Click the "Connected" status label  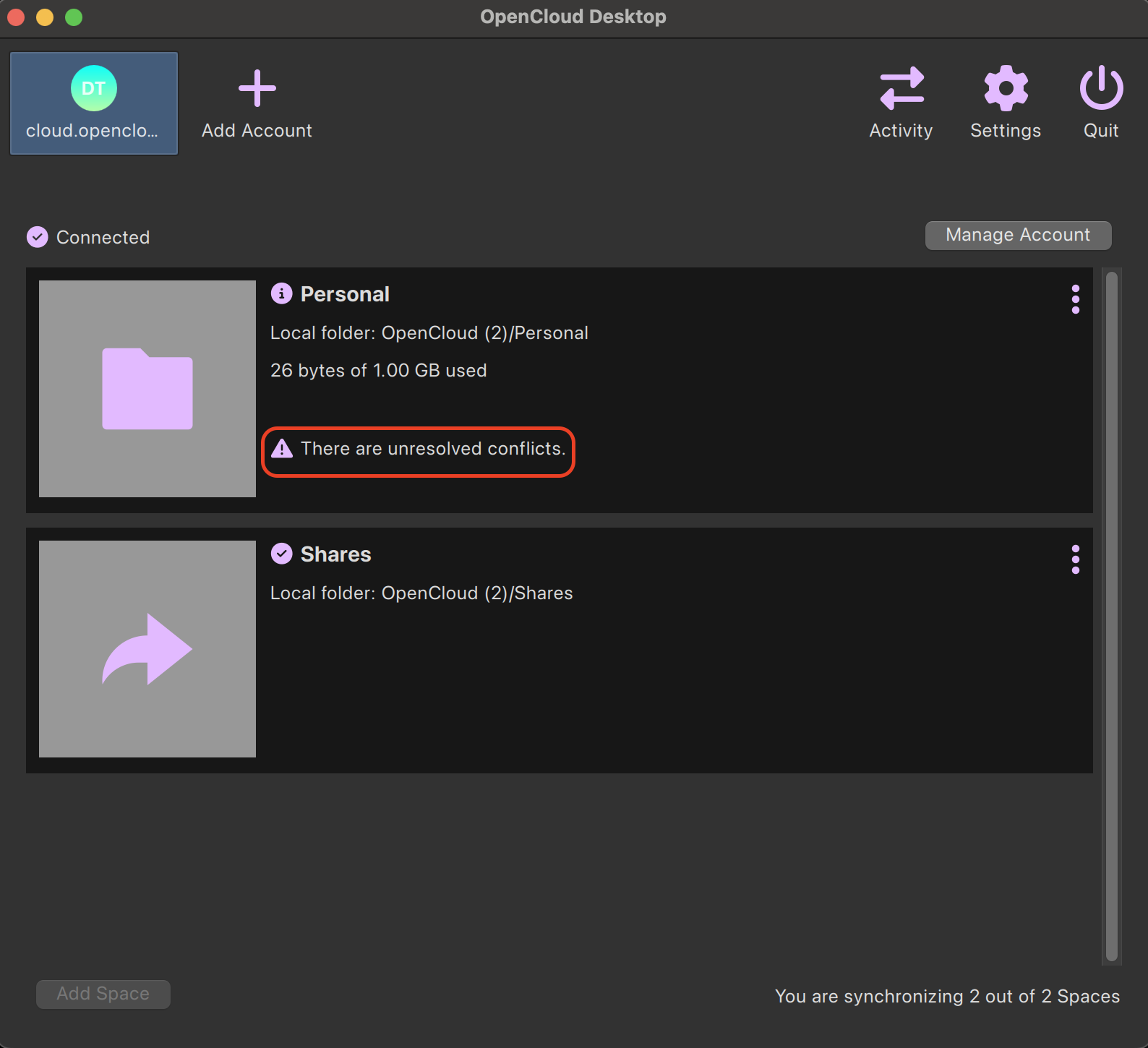click(x=103, y=238)
